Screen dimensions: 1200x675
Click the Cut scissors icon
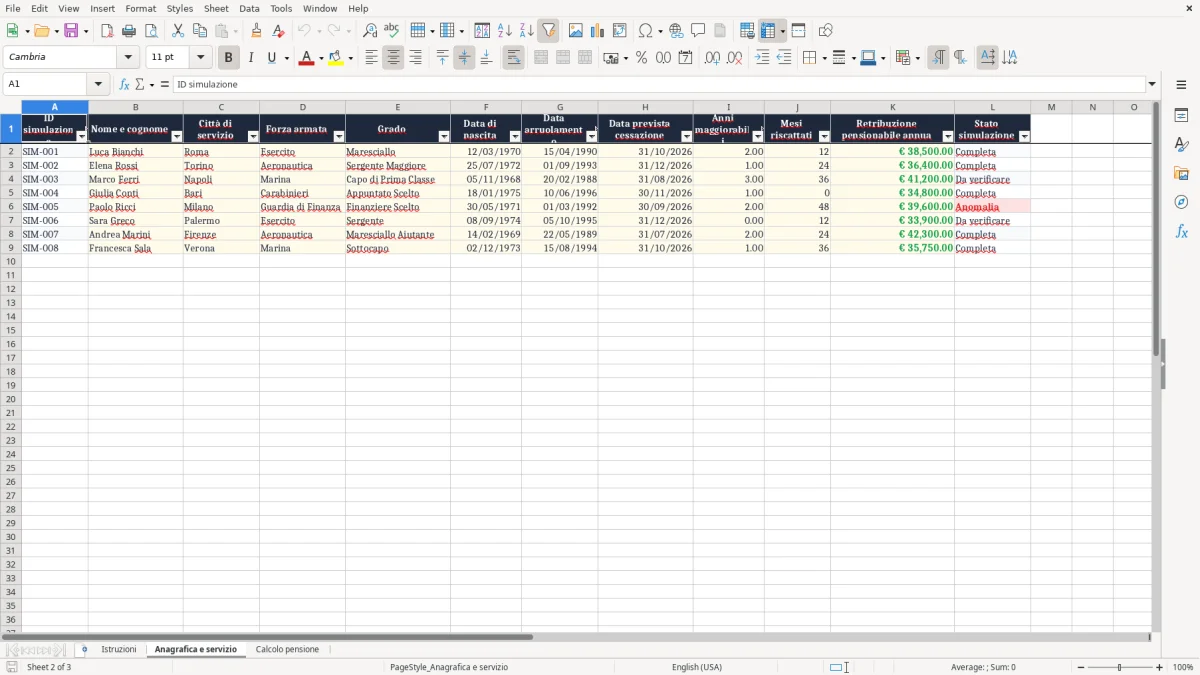pos(178,31)
